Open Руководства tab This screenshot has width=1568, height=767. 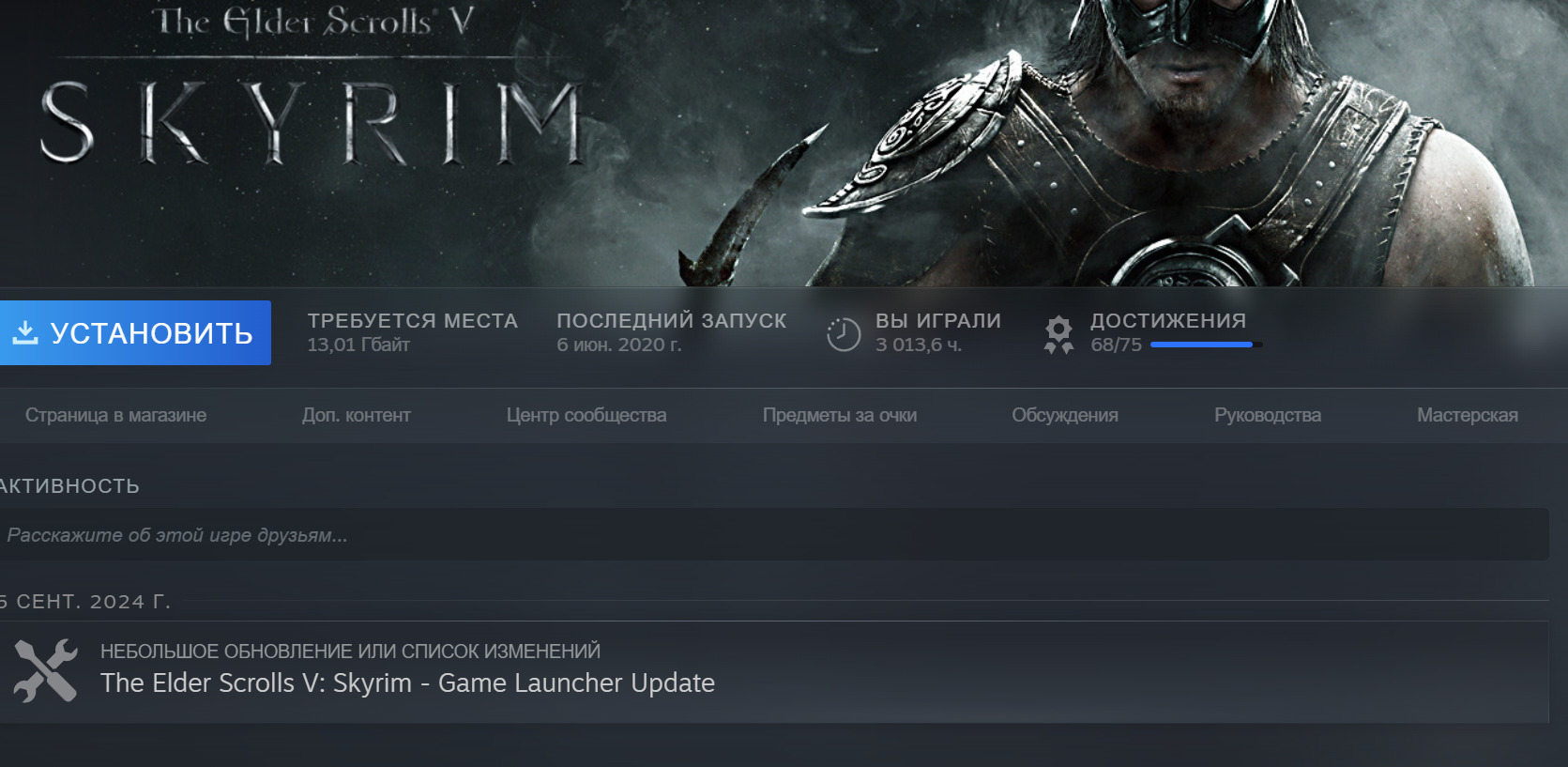[x=1268, y=415]
